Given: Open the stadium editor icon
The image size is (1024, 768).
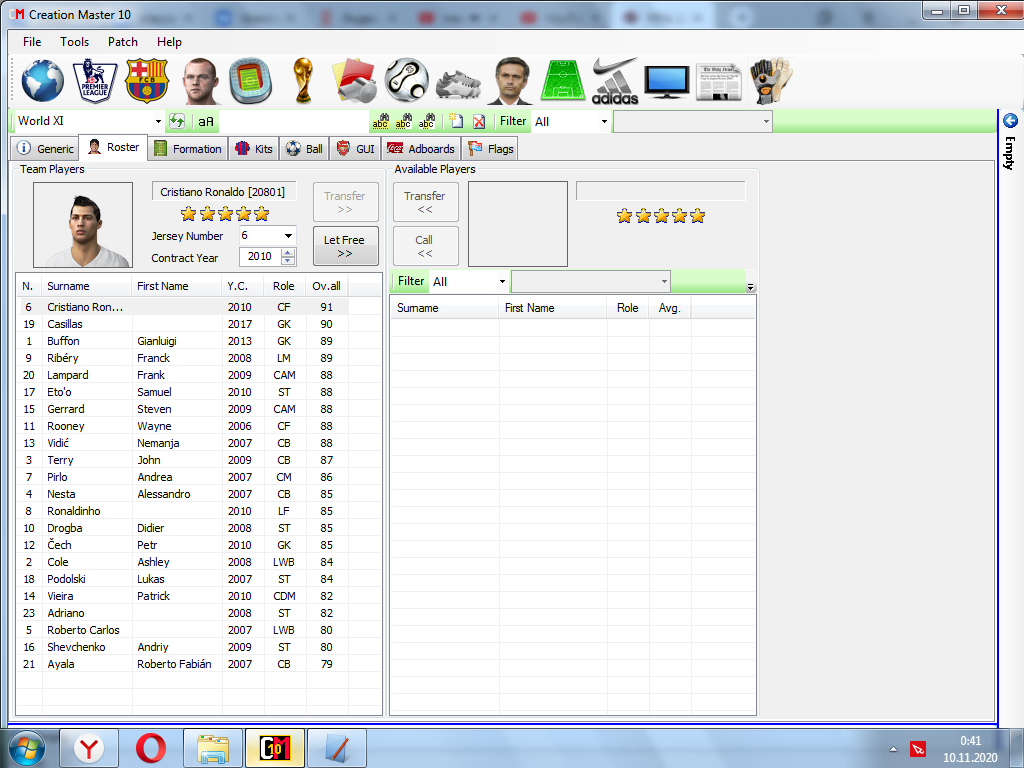Looking at the screenshot, I should pyautogui.click(x=250, y=80).
